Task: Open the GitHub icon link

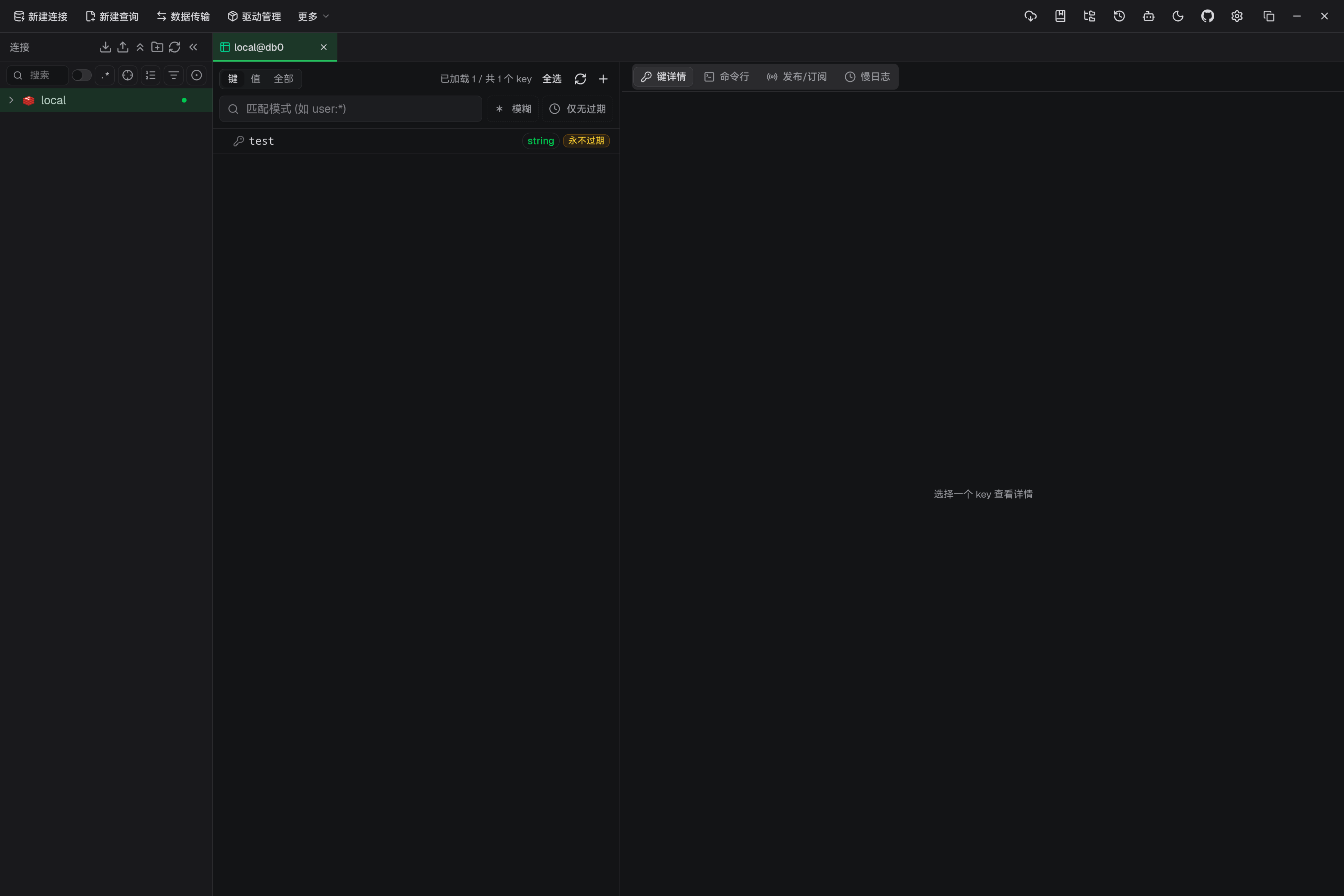Action: (x=1207, y=16)
